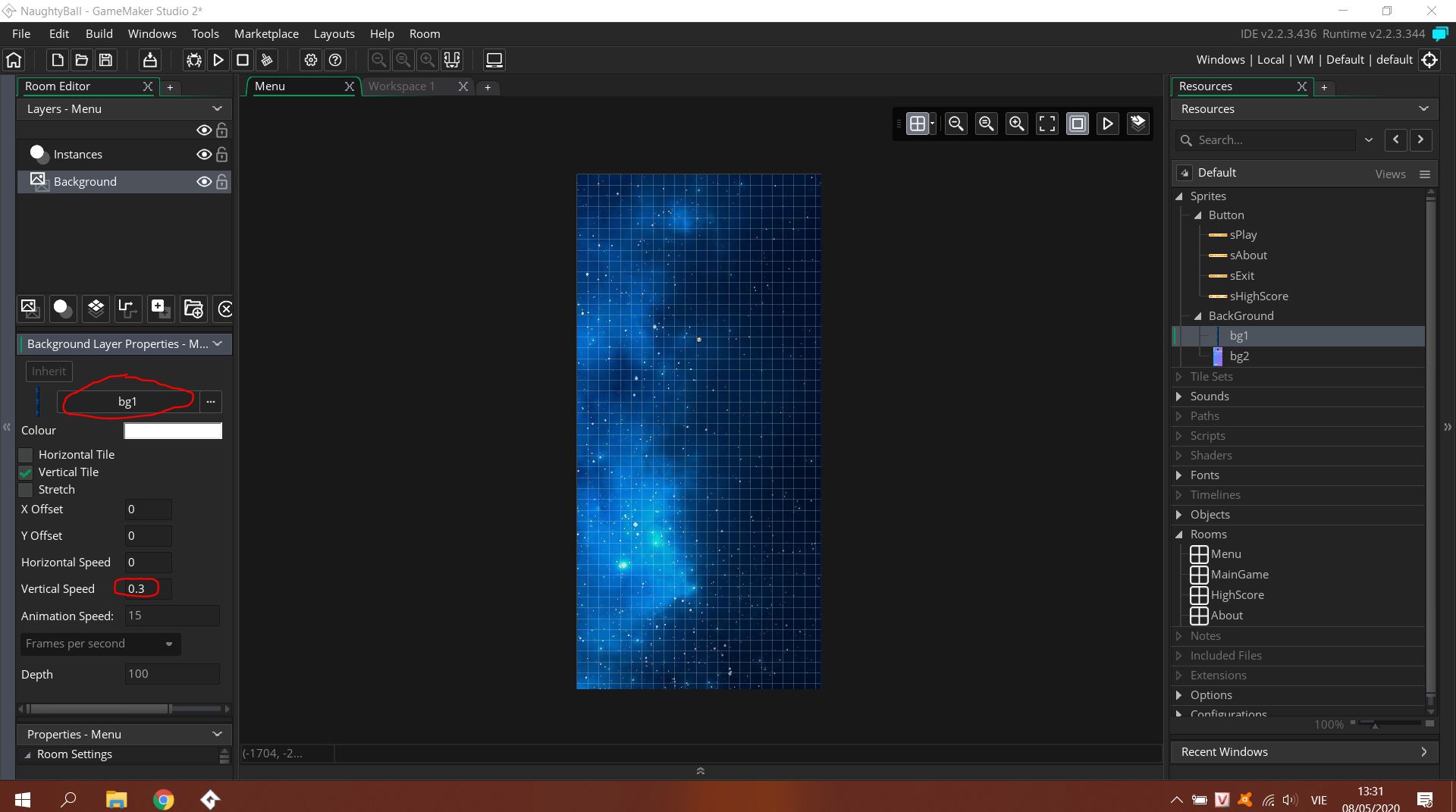Create a new asset layer
This screenshot has width=1456, height=812.
(x=160, y=309)
